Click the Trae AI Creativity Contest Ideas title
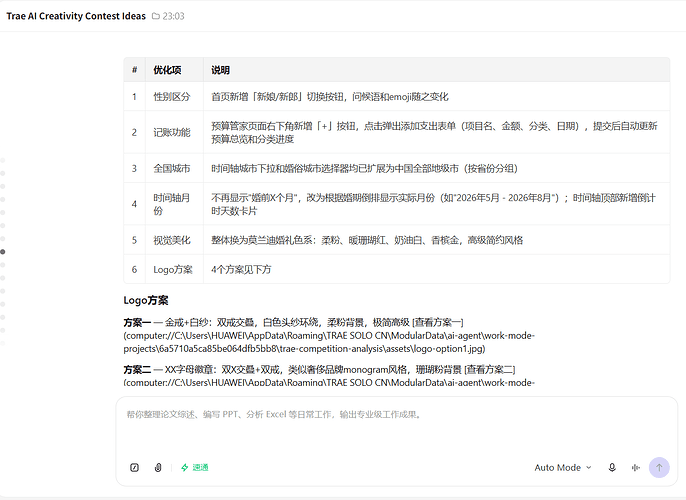The image size is (686, 500). click(76, 16)
